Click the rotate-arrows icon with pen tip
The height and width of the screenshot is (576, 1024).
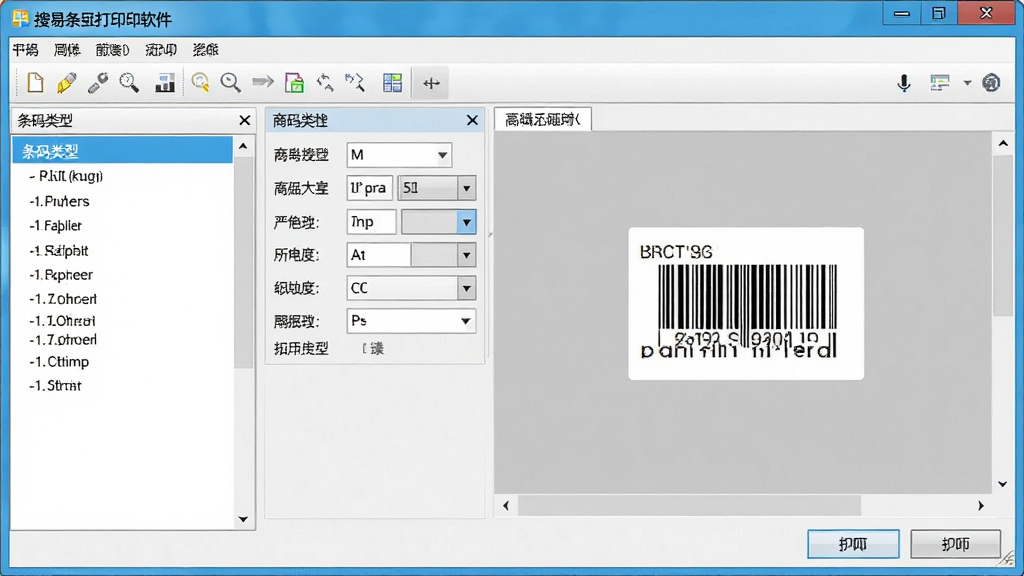[355, 83]
